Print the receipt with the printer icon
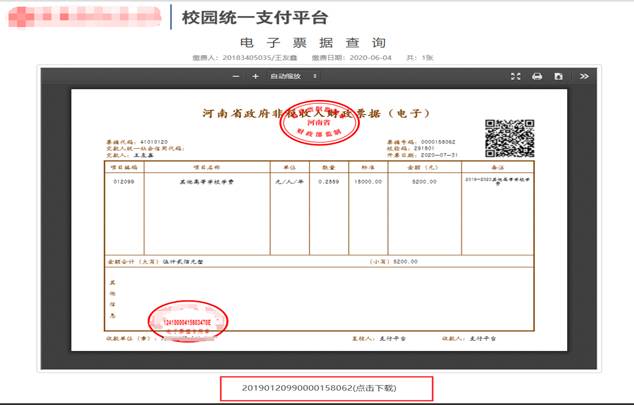 point(537,76)
